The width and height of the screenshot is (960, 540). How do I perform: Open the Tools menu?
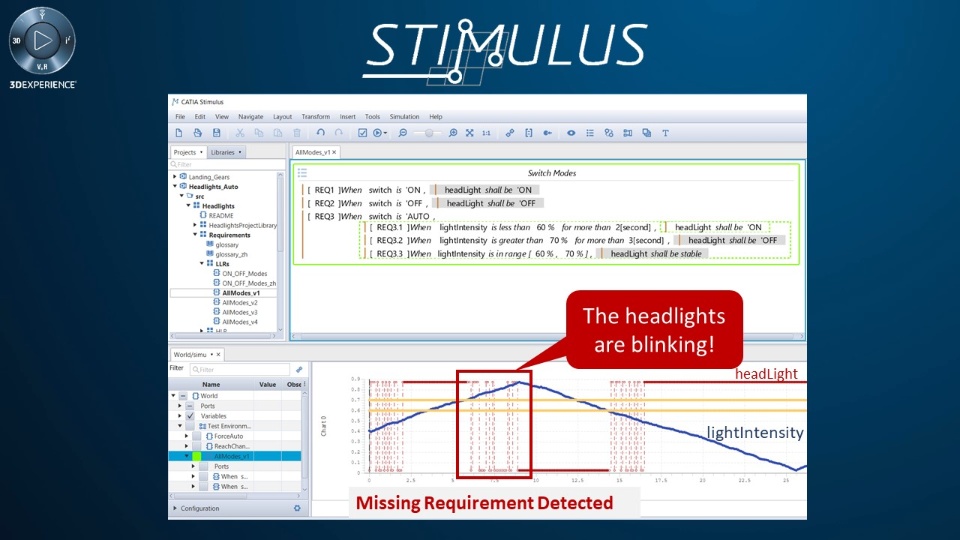tap(372, 116)
